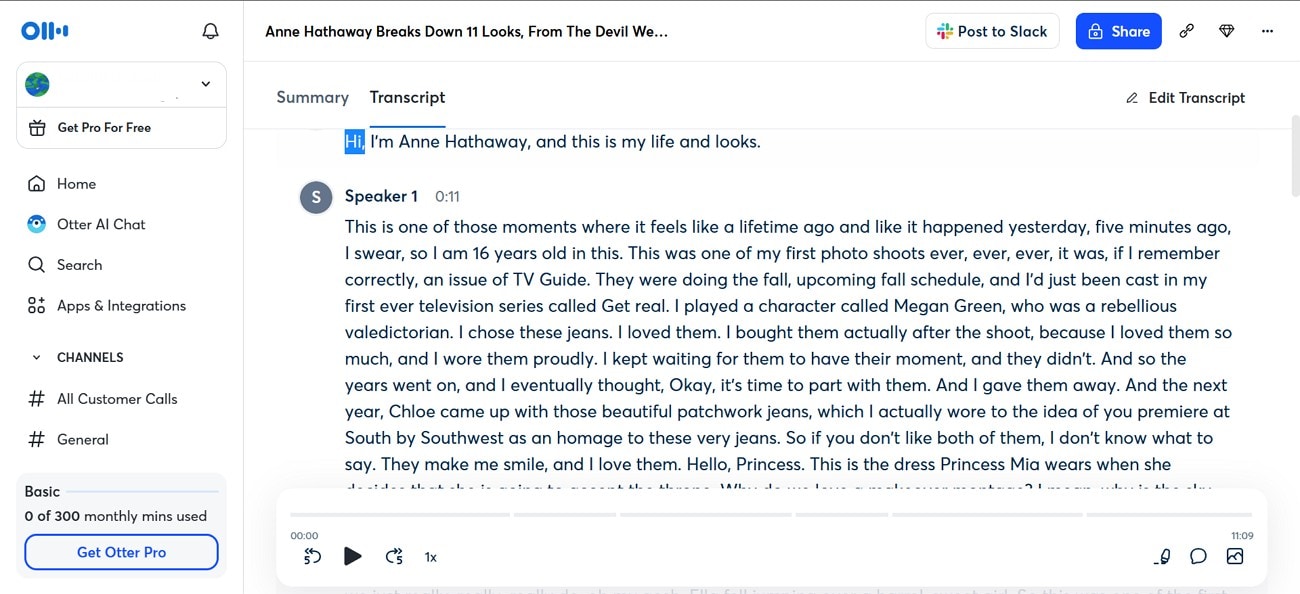Screen dimensions: 1300x594
Task: Skip forward five seconds
Action: coord(394,557)
